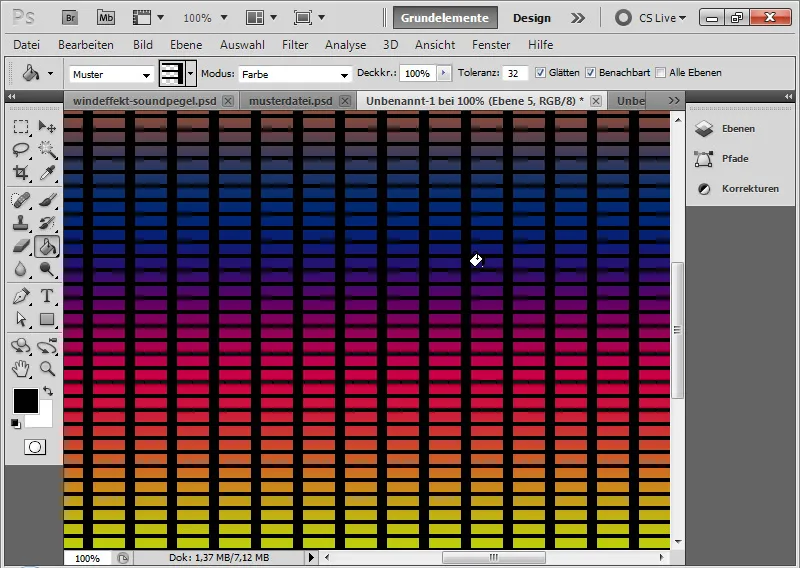Select the Grundelemente workspace
The width and height of the screenshot is (800, 568).
click(x=445, y=18)
